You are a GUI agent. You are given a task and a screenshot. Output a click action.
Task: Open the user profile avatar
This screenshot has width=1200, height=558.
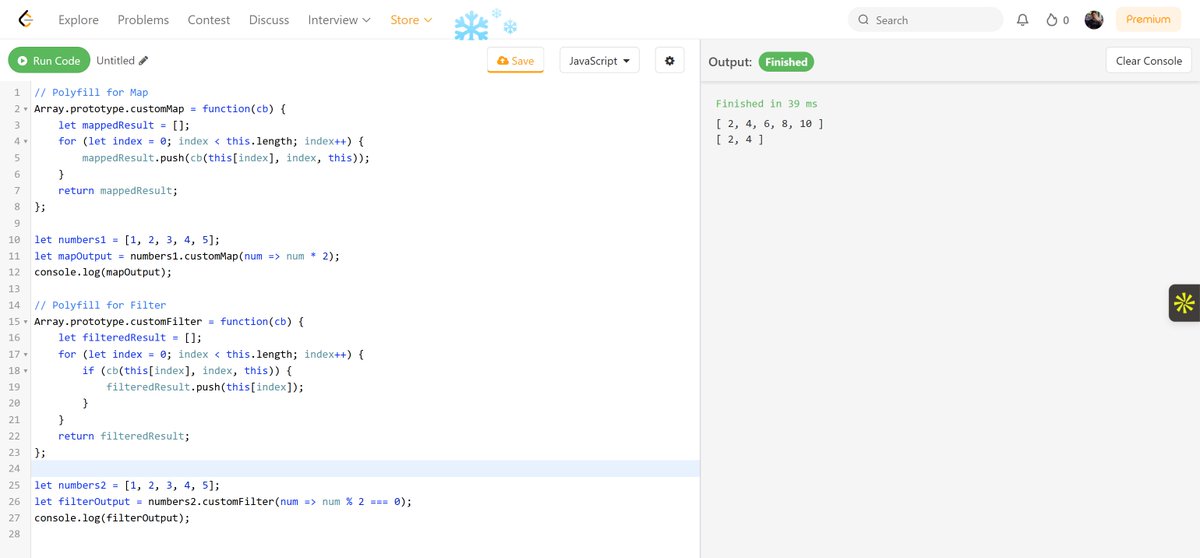click(x=1094, y=20)
